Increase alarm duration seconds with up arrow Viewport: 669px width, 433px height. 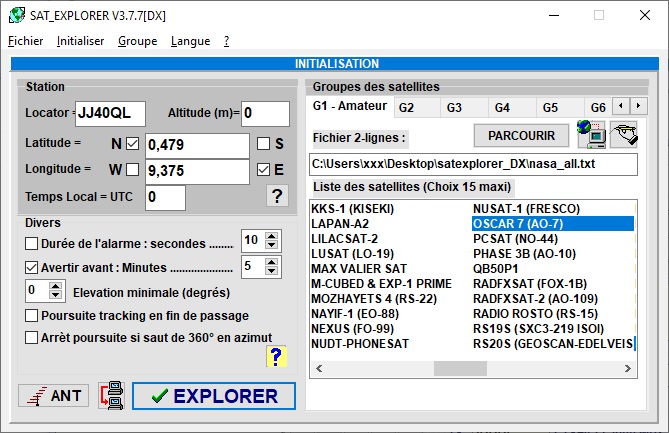271,235
